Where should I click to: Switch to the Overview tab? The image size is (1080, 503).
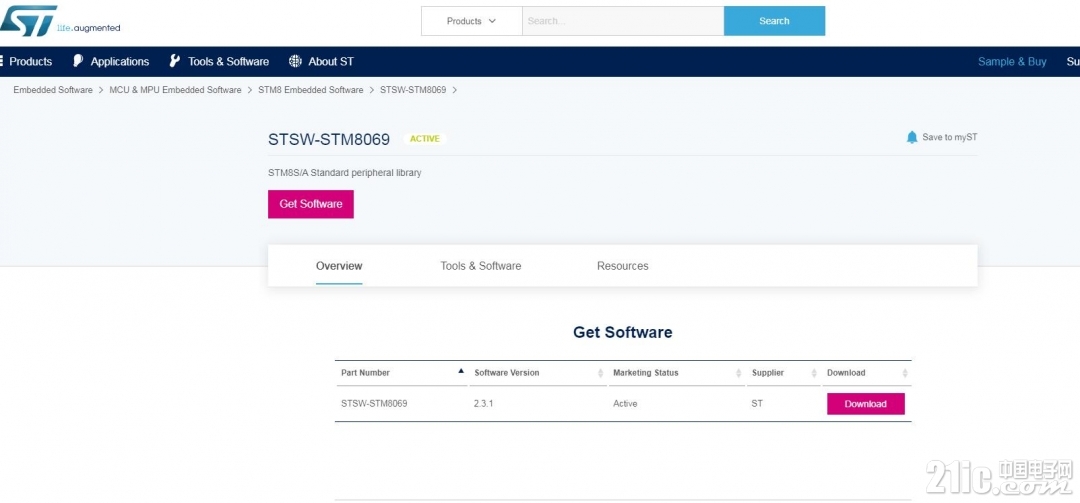(x=339, y=266)
